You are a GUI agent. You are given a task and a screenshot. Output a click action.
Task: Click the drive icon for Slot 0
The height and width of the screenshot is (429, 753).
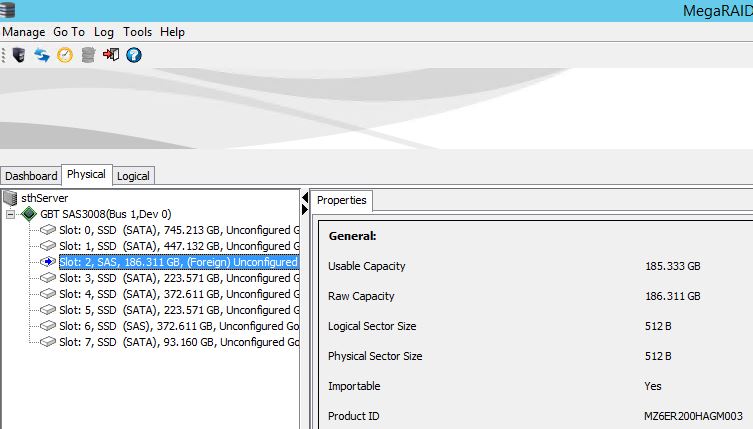[x=48, y=230]
